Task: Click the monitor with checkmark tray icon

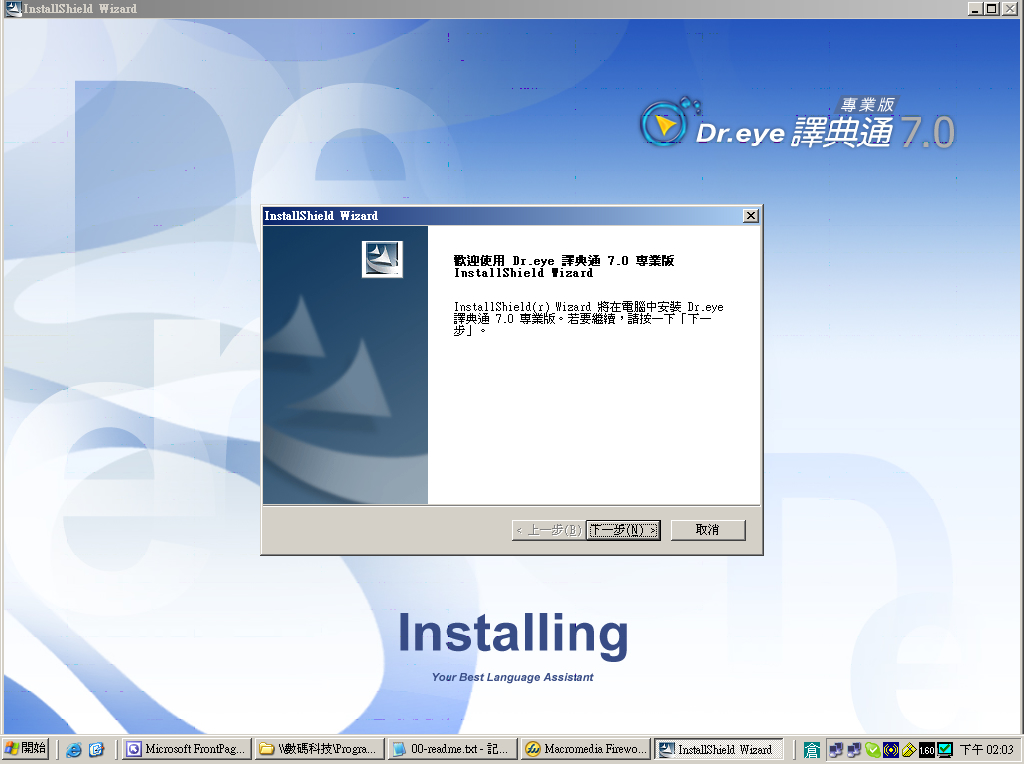Action: pyautogui.click(x=945, y=750)
